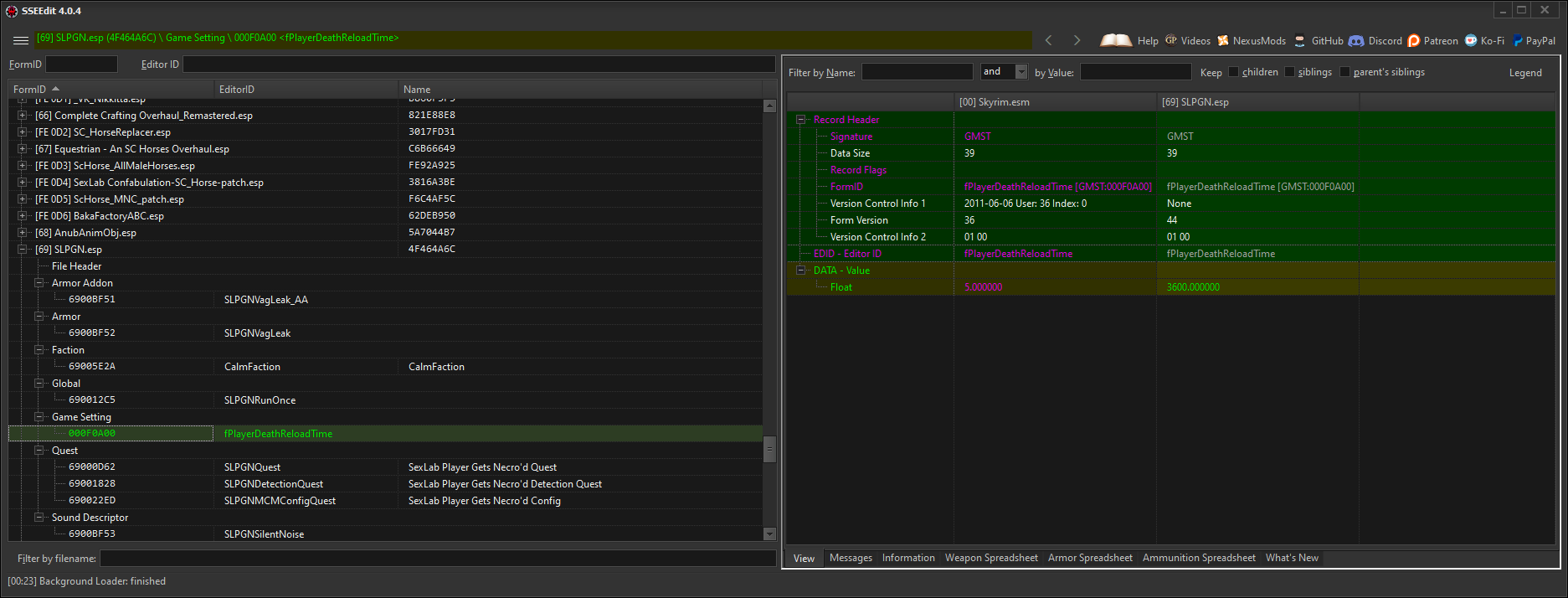
Task: Focus the FormID input field
Action: click(x=81, y=64)
